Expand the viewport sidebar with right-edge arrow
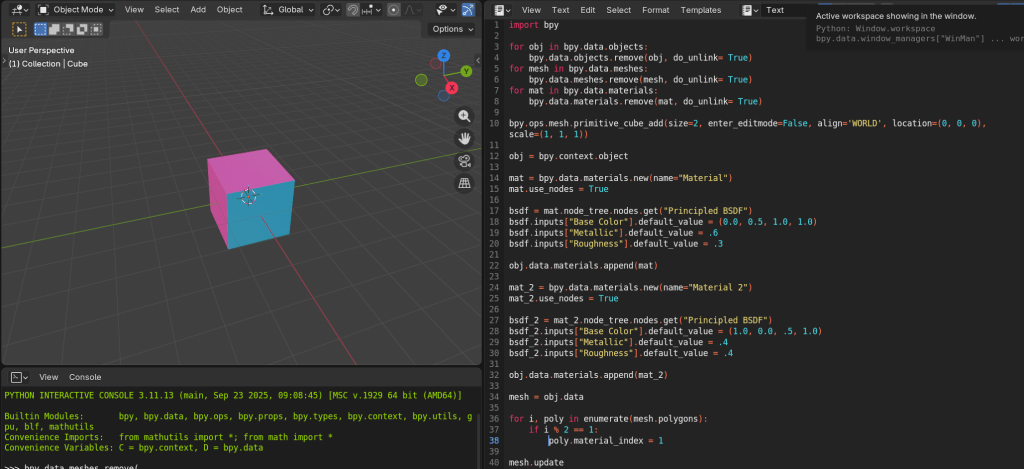This screenshot has height=469, width=1024. tap(477, 60)
